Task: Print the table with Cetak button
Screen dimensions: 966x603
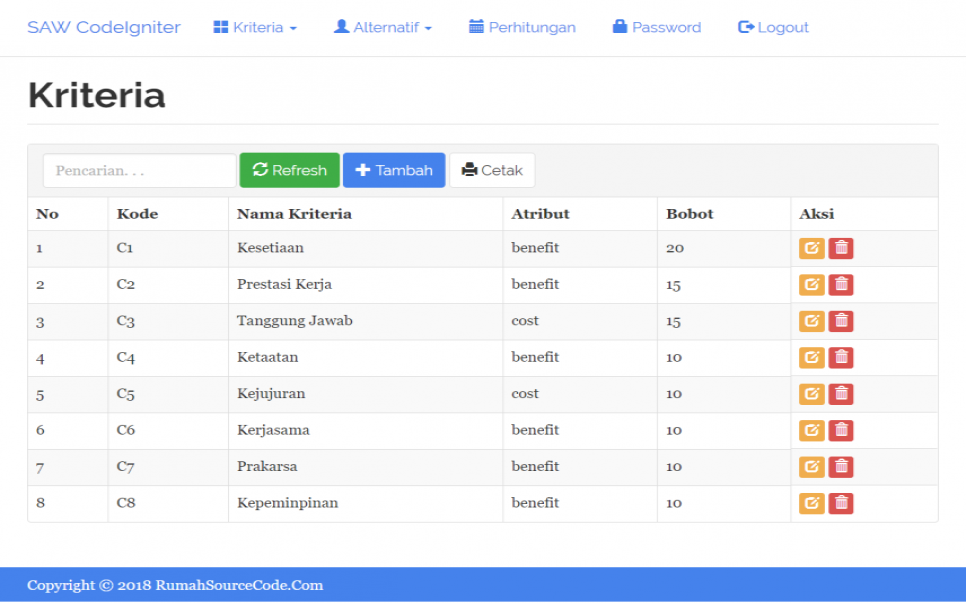Action: pos(492,170)
